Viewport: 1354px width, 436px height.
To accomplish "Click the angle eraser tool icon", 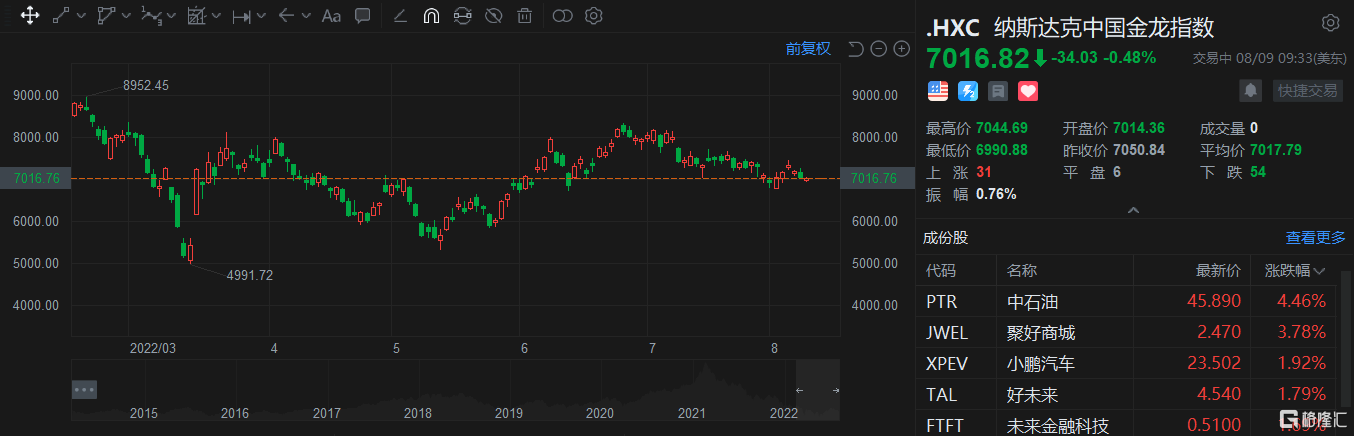I will (400, 16).
